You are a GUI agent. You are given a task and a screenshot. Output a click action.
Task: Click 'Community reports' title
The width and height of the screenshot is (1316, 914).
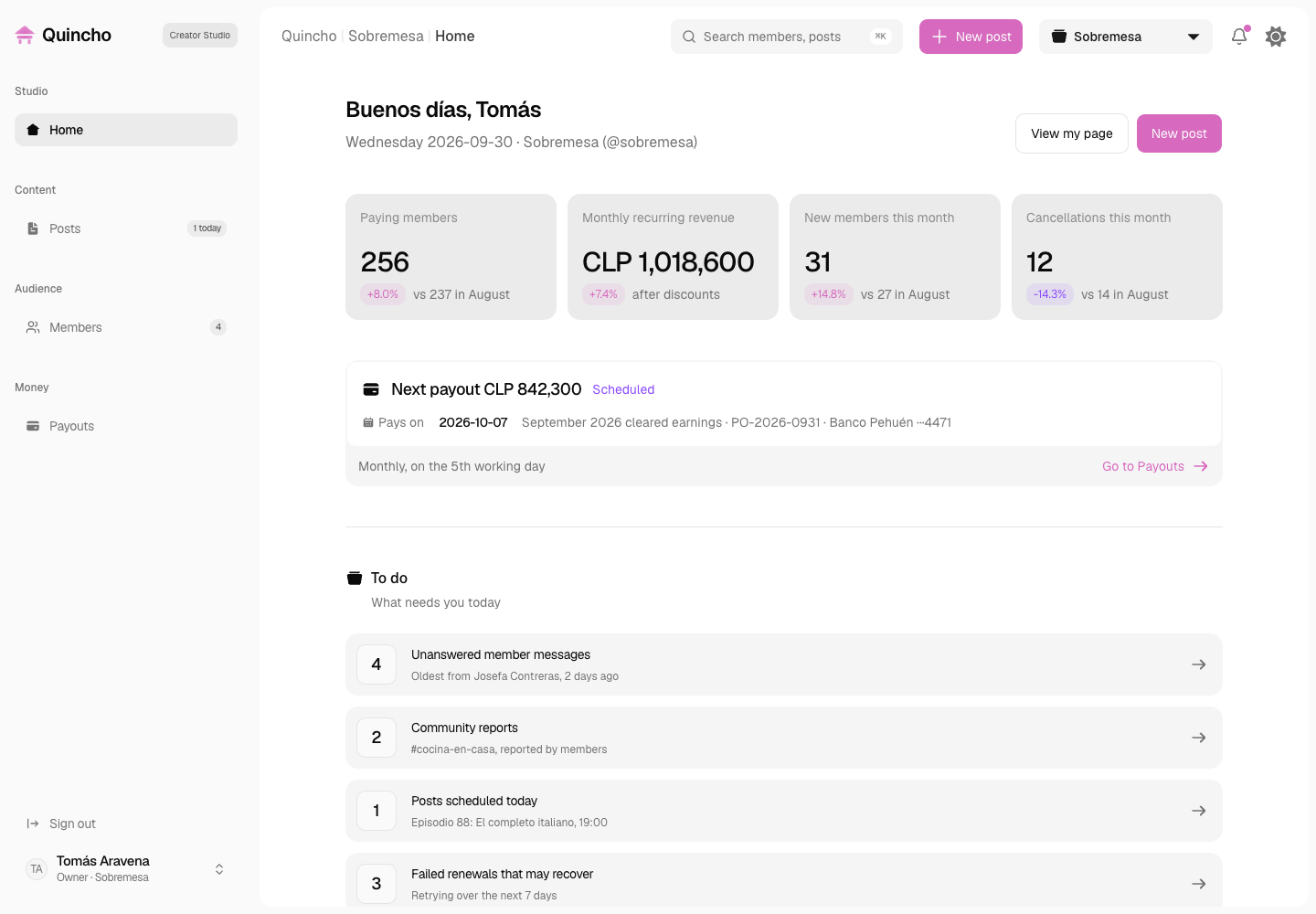(464, 728)
